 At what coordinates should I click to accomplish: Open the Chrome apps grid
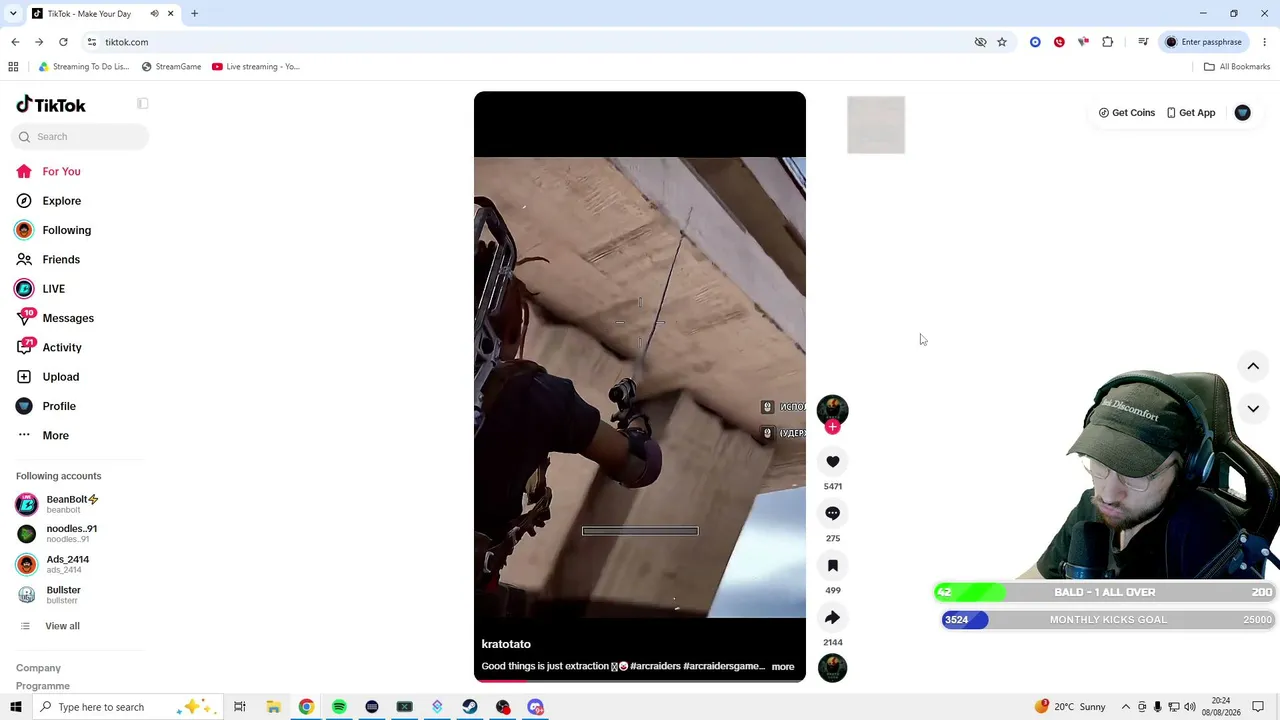click(13, 67)
